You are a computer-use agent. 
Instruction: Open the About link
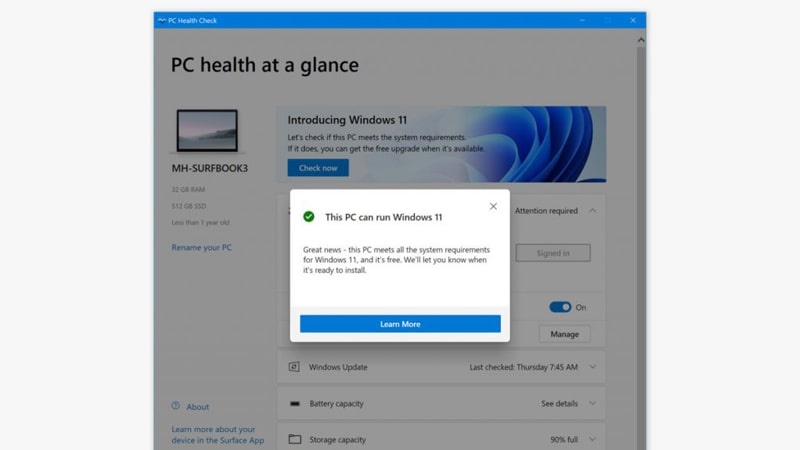click(197, 407)
